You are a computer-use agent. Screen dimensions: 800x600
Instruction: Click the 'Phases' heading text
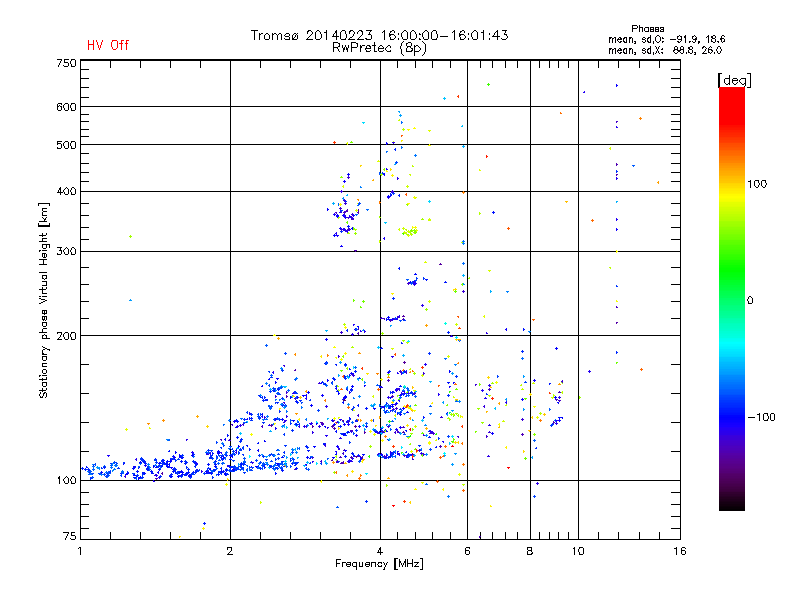[647, 29]
